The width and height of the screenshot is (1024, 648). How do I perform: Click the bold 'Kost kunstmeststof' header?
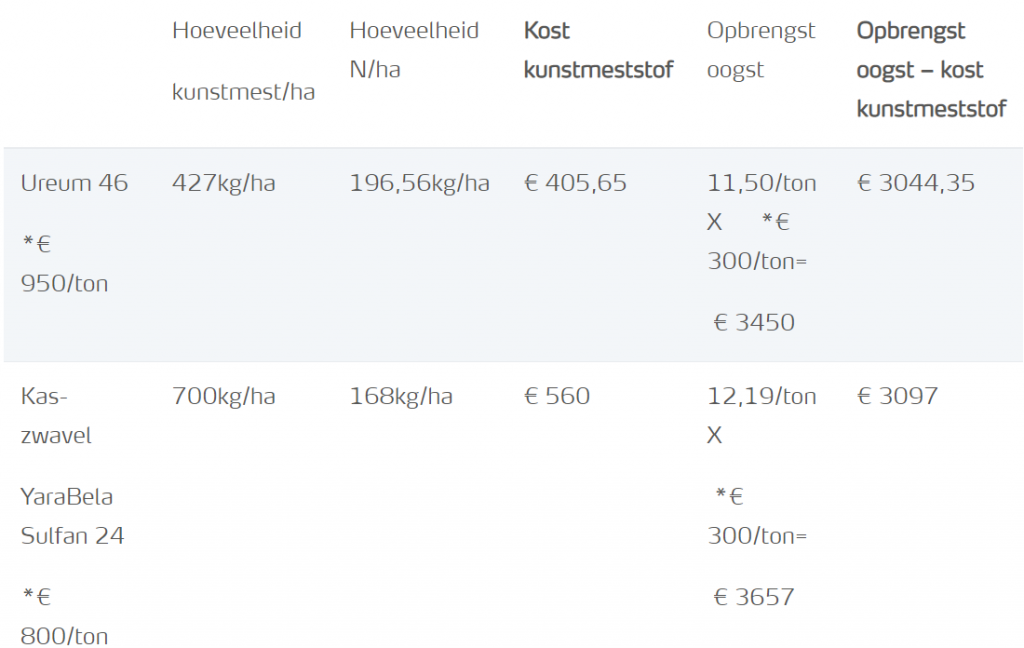tap(598, 50)
